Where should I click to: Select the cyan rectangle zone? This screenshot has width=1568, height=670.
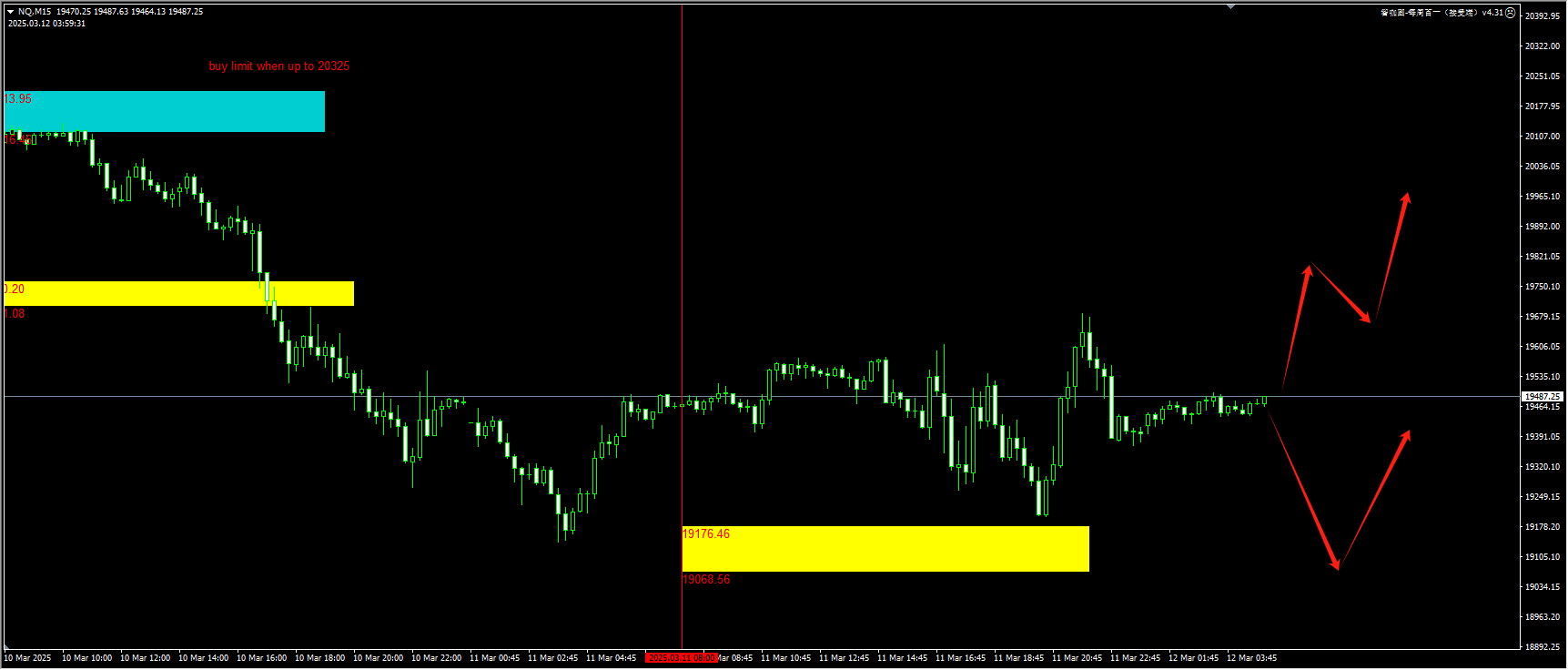click(x=164, y=111)
